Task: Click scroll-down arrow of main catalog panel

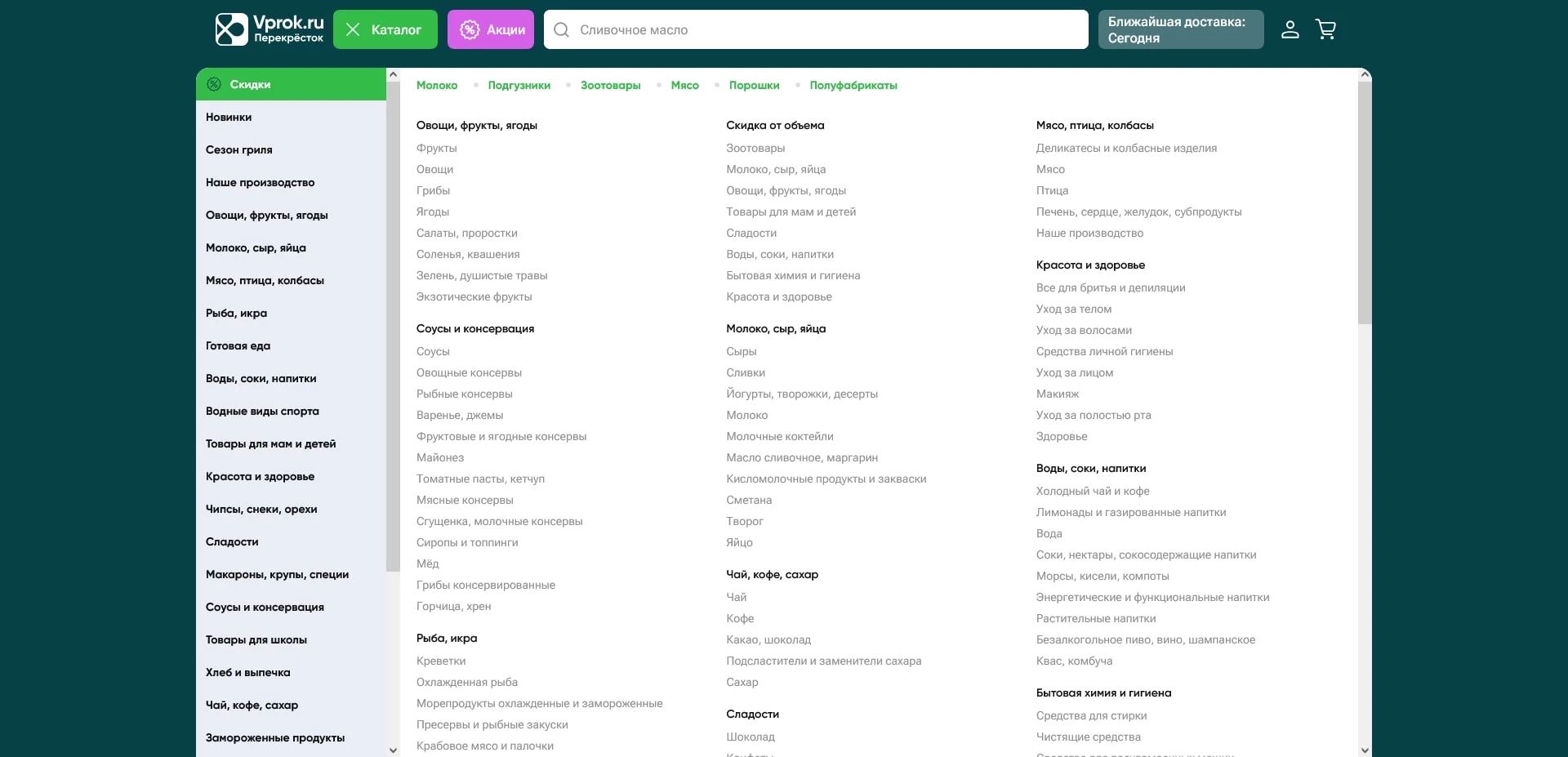Action: coord(1365,750)
